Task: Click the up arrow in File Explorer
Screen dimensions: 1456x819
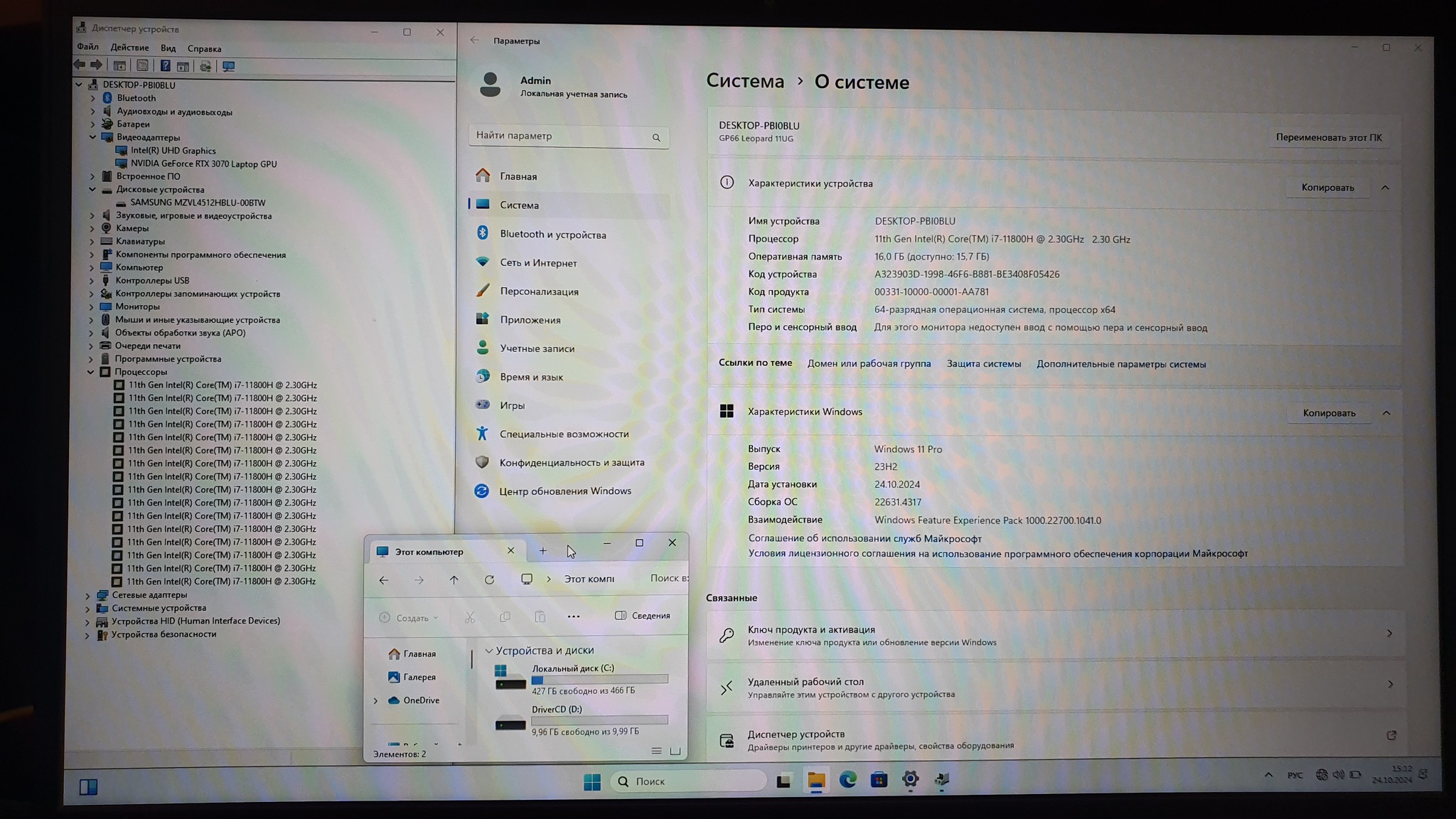Action: click(454, 580)
